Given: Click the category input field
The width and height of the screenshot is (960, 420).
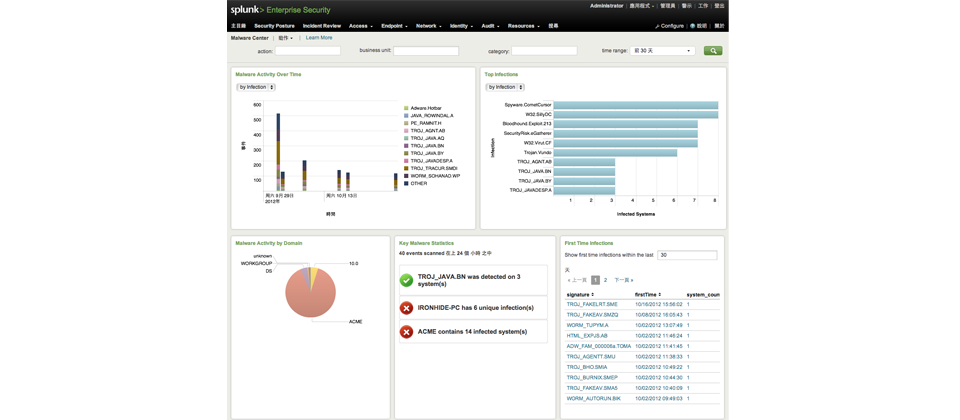Looking at the screenshot, I should (x=544, y=51).
